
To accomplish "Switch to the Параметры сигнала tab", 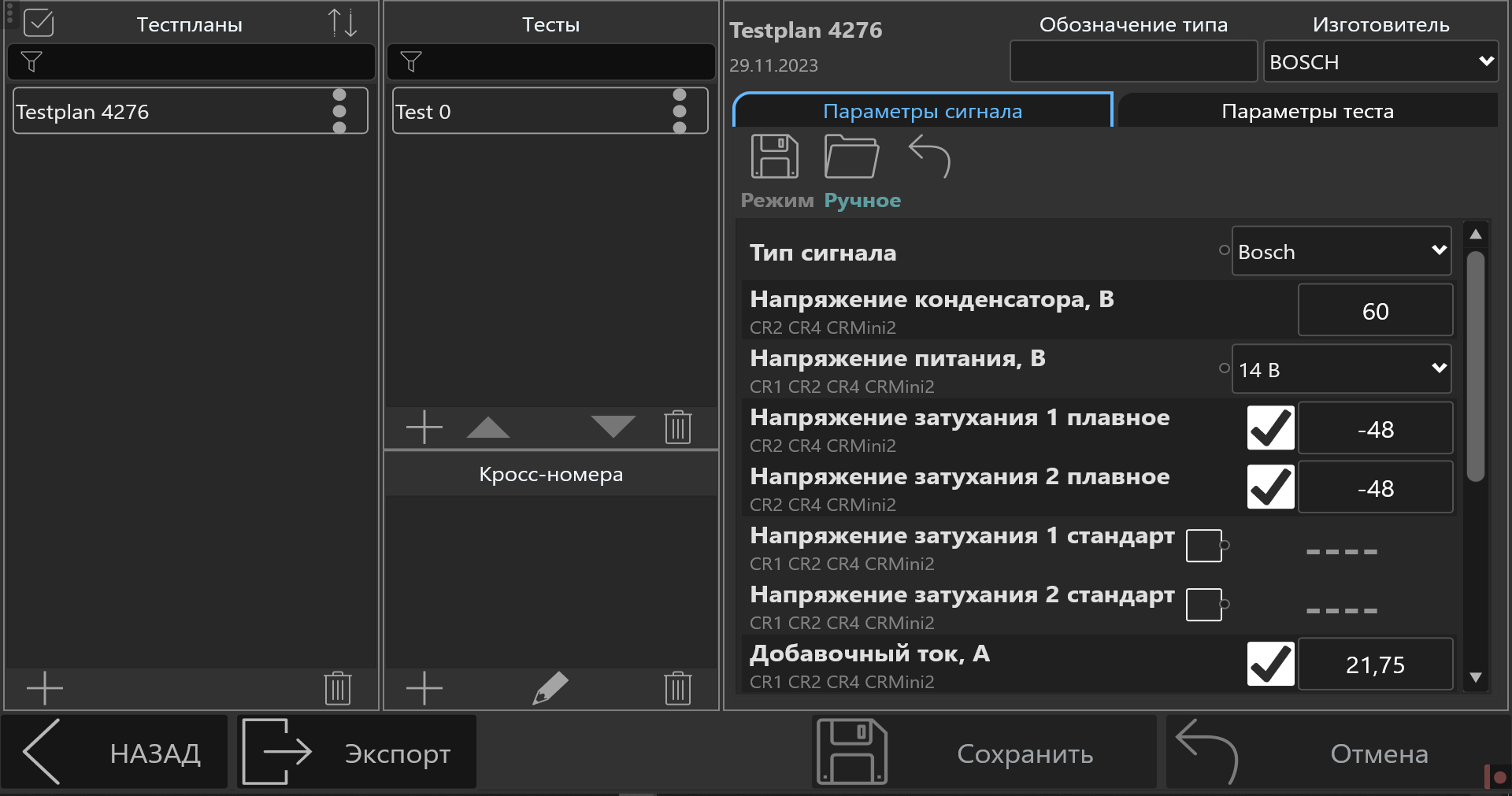I will click(923, 111).
